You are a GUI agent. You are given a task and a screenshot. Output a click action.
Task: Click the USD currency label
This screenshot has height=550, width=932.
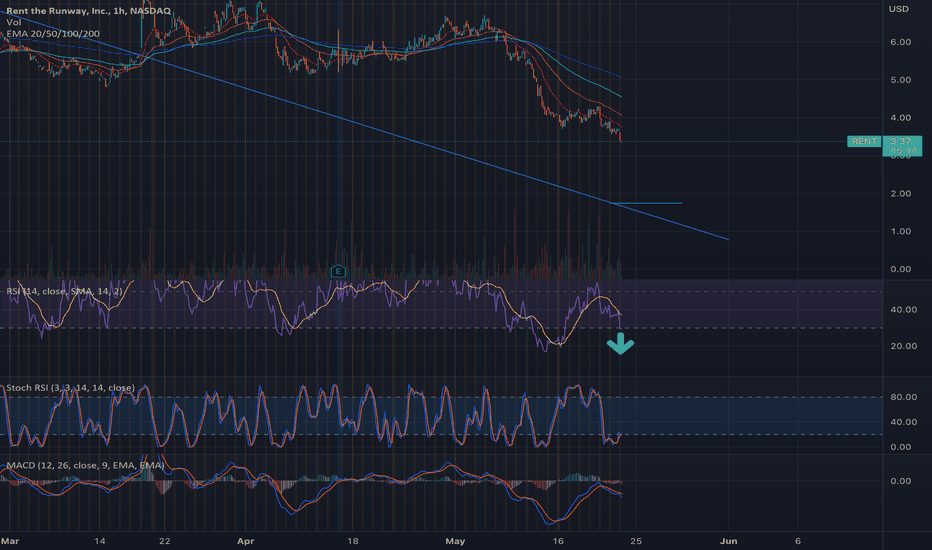tap(898, 9)
